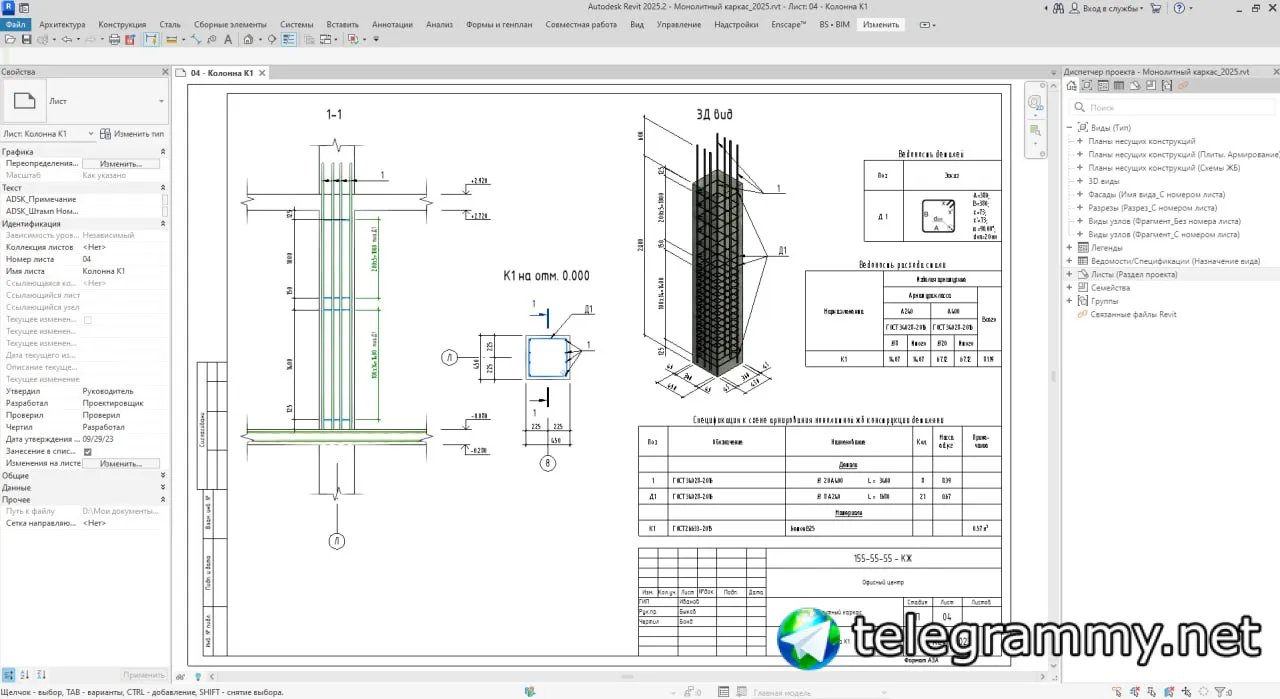Image resolution: width=1280 pixels, height=699 pixels.
Task: Click the Legends filter icon in Project Browser toolbar
Action: pyautogui.click(x=1103, y=86)
